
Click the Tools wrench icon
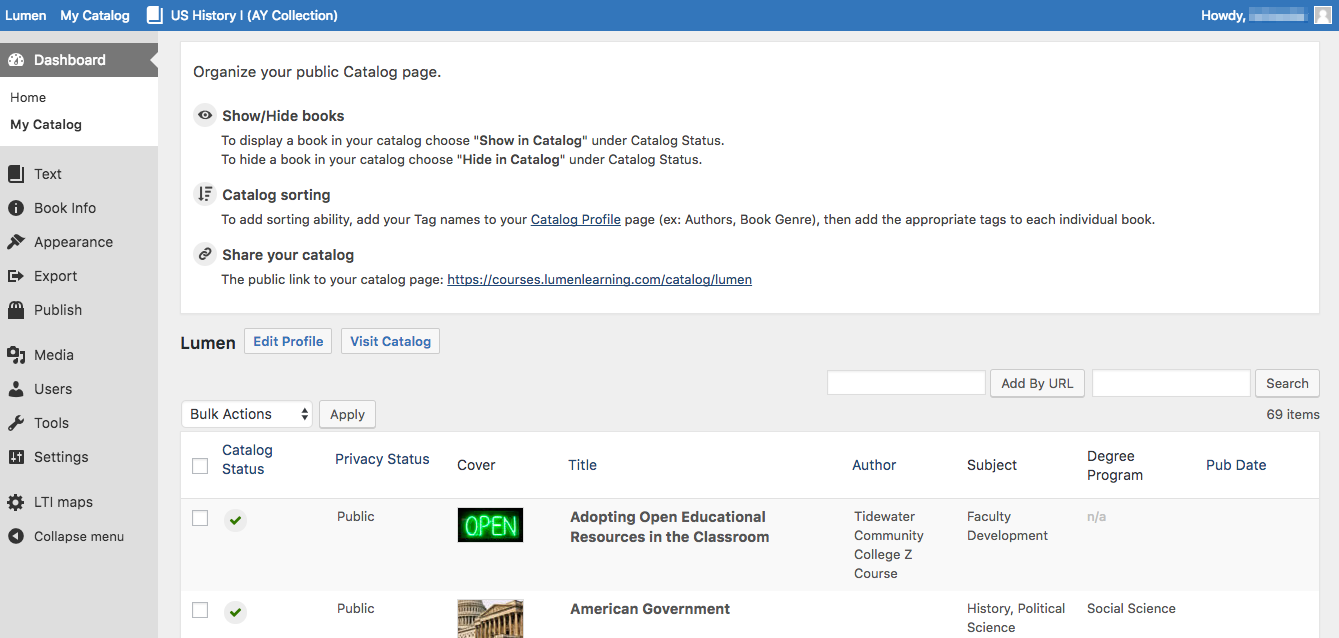[x=16, y=423]
